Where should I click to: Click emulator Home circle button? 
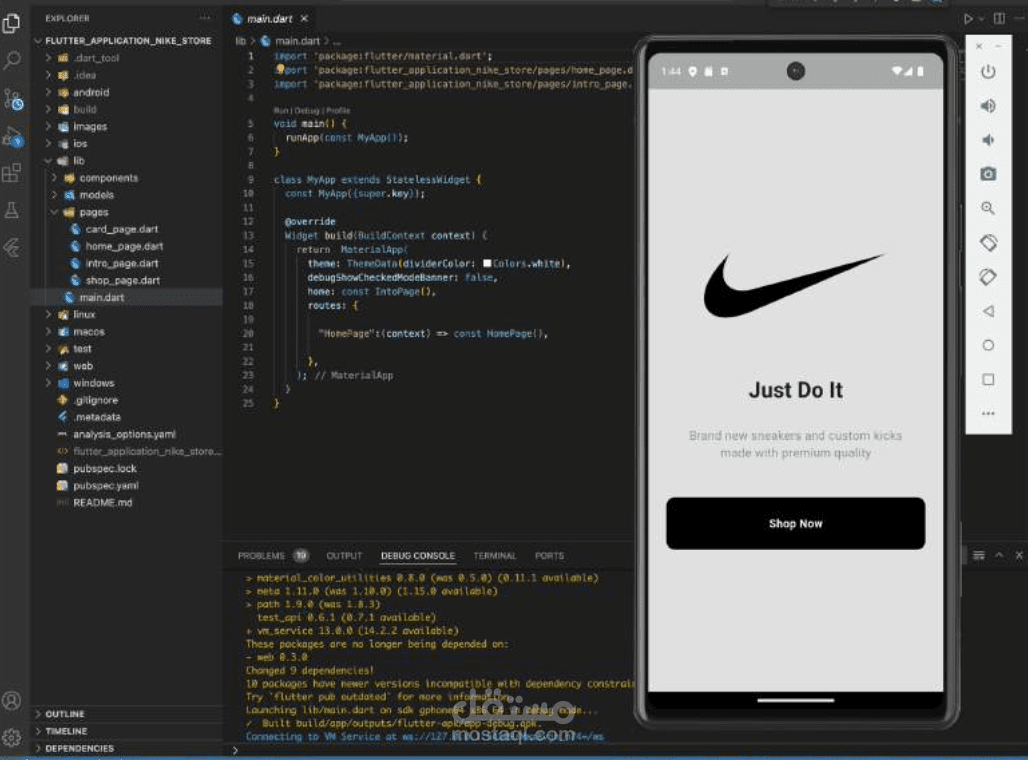click(x=988, y=346)
